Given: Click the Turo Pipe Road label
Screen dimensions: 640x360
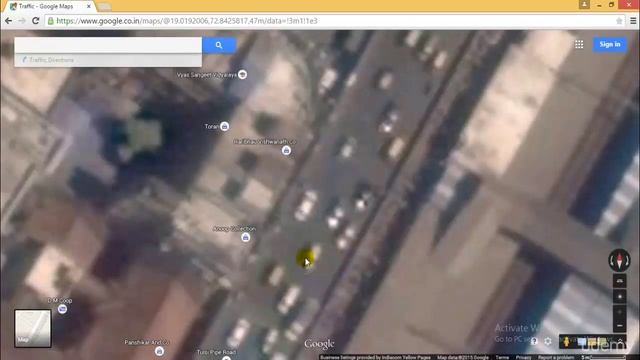Looking at the screenshot, I should (216, 352).
